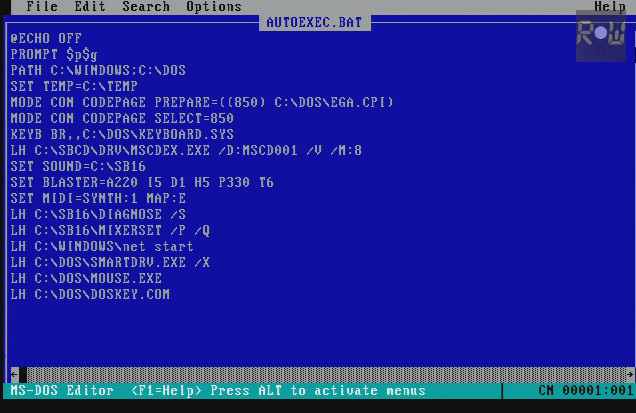Screen dimensions: 636x413
Task: Click the MSCDEX.EXE load line
Action: 186,150
